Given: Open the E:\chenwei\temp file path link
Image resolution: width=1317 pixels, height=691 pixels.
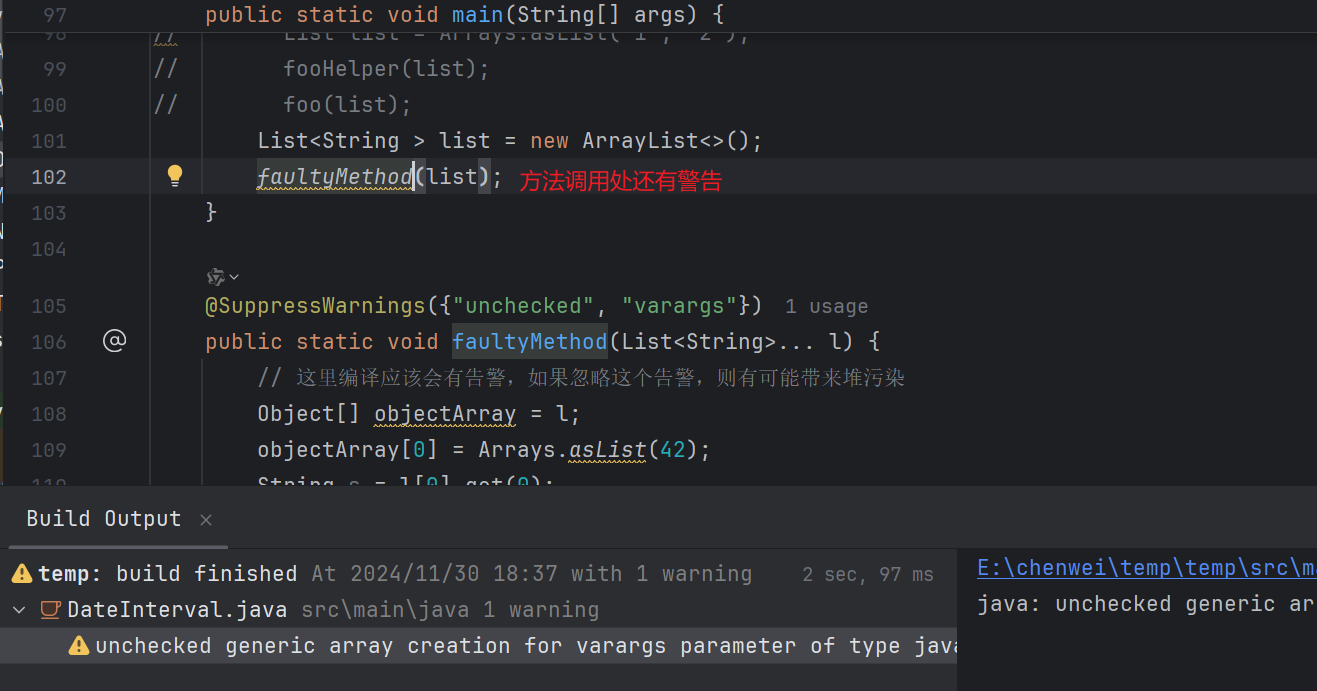Looking at the screenshot, I should 1145,568.
